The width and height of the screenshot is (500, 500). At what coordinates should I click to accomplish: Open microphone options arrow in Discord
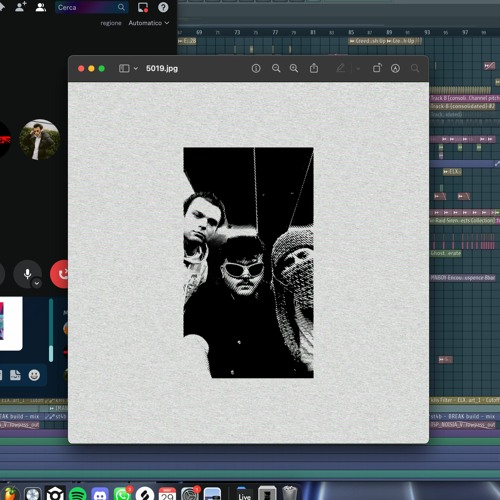(x=37, y=283)
